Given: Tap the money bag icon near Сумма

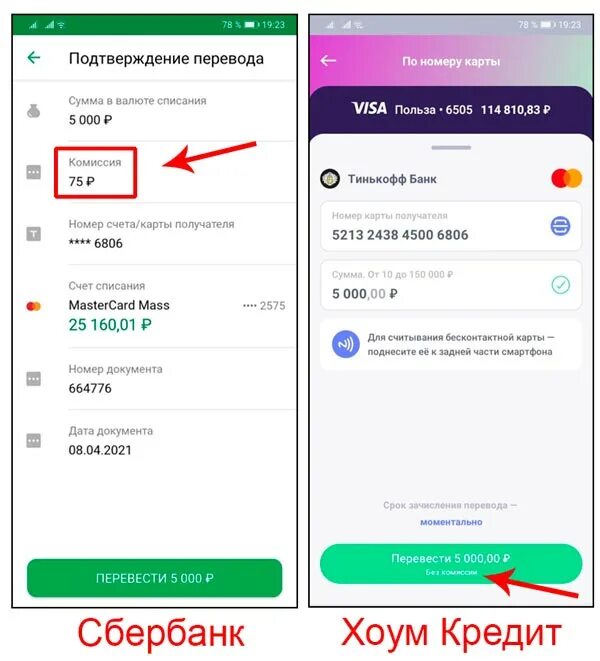Looking at the screenshot, I should click(x=34, y=111).
